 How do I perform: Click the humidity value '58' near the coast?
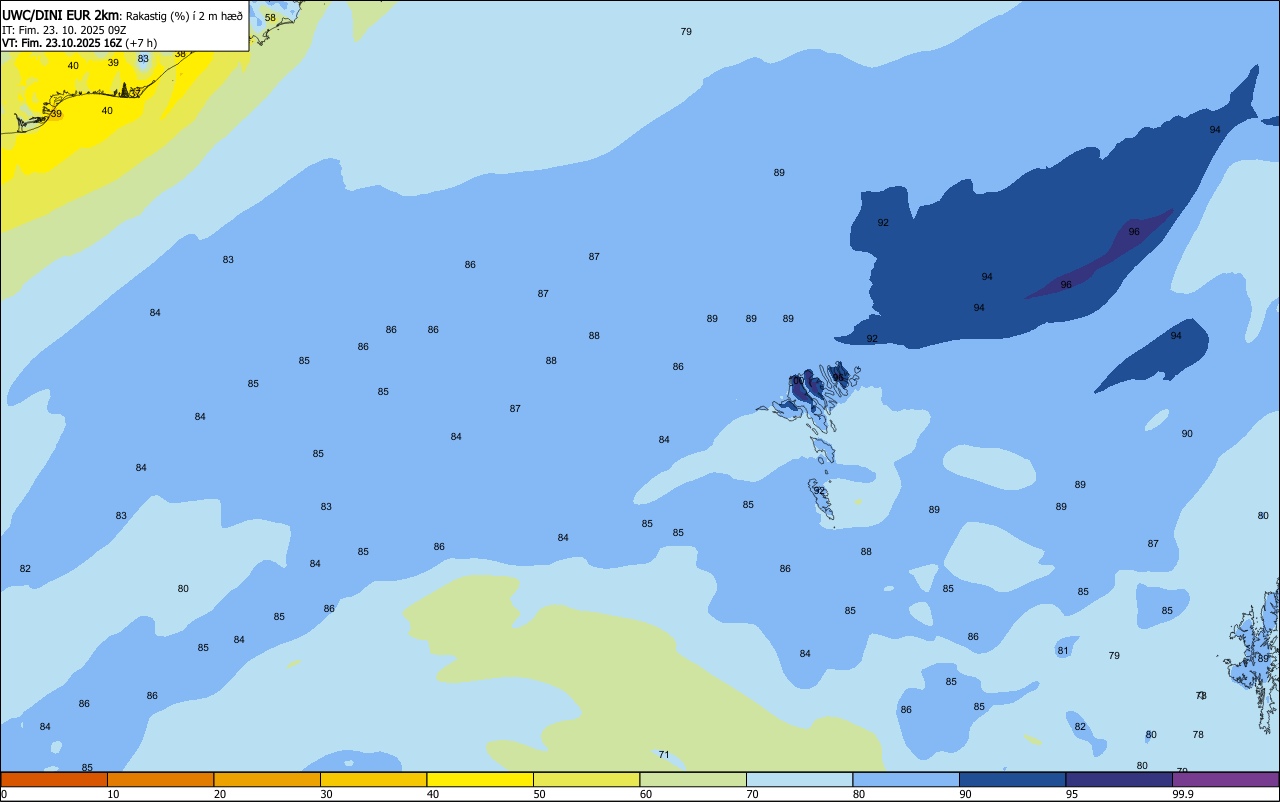coord(270,18)
